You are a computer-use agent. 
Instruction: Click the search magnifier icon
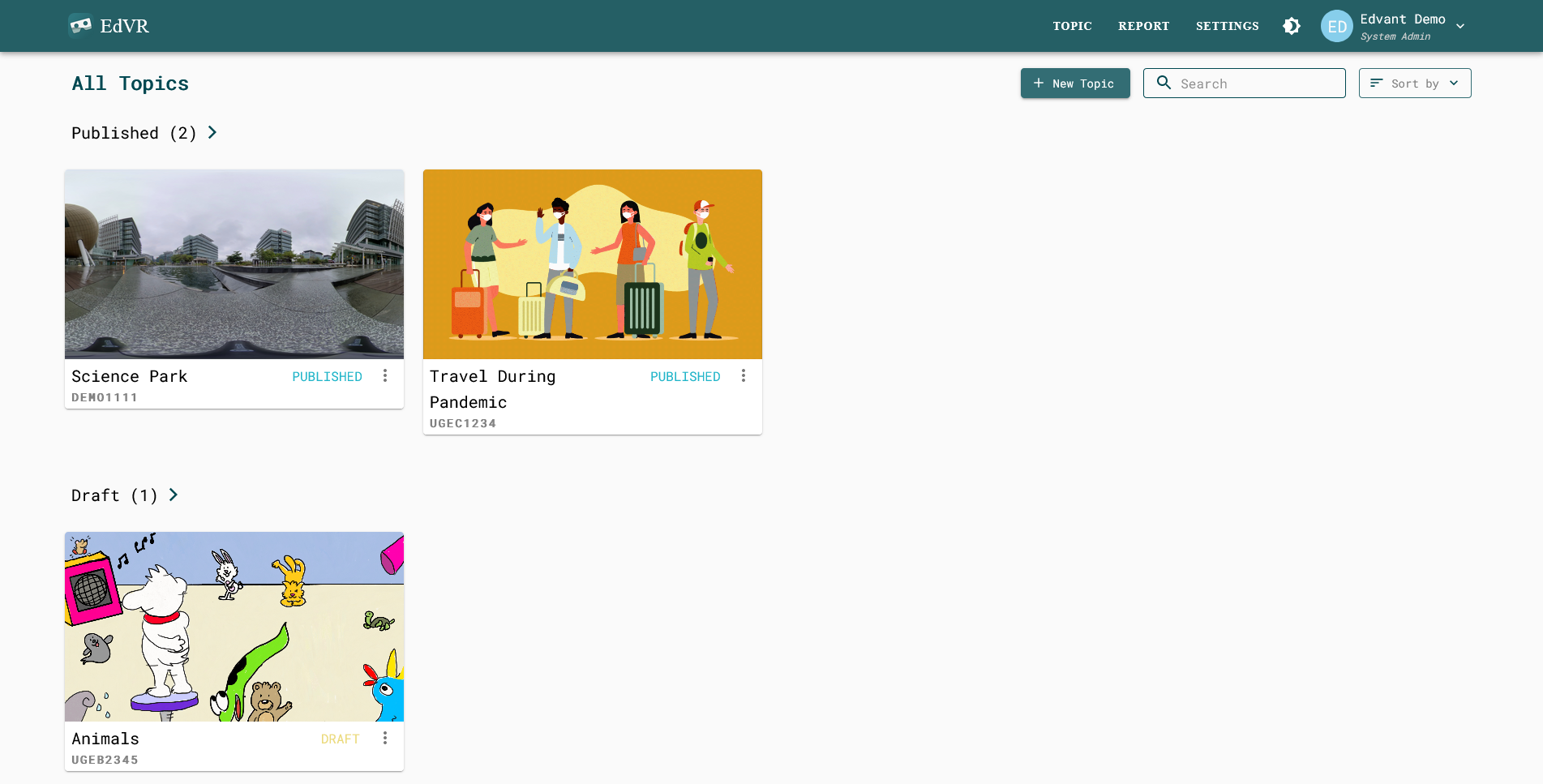pos(1164,83)
